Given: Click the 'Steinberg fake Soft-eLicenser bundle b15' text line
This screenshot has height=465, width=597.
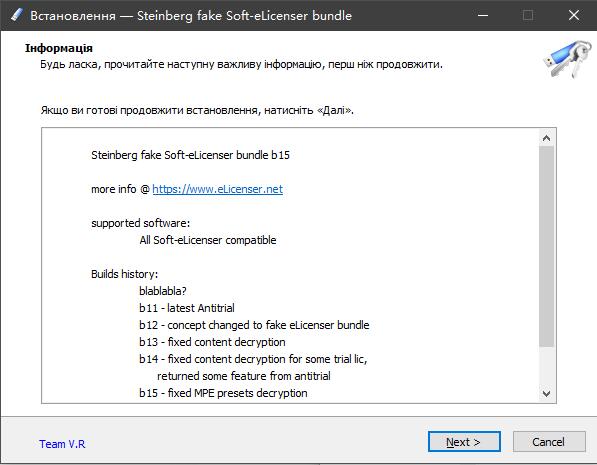Looking at the screenshot, I should 190,155.
